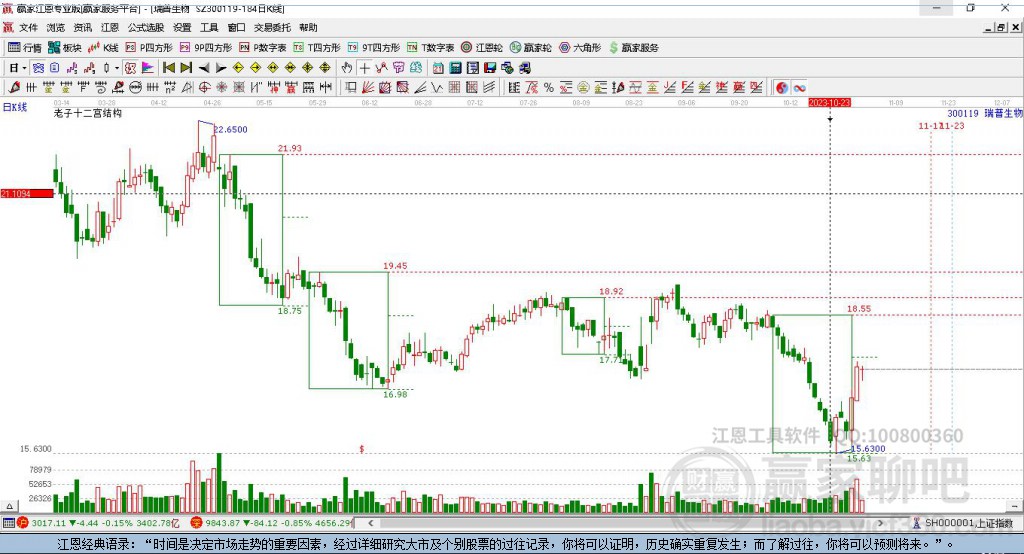Open the 赢家轮 wheel tool
Image resolution: width=1024 pixels, height=554 pixels.
530,48
